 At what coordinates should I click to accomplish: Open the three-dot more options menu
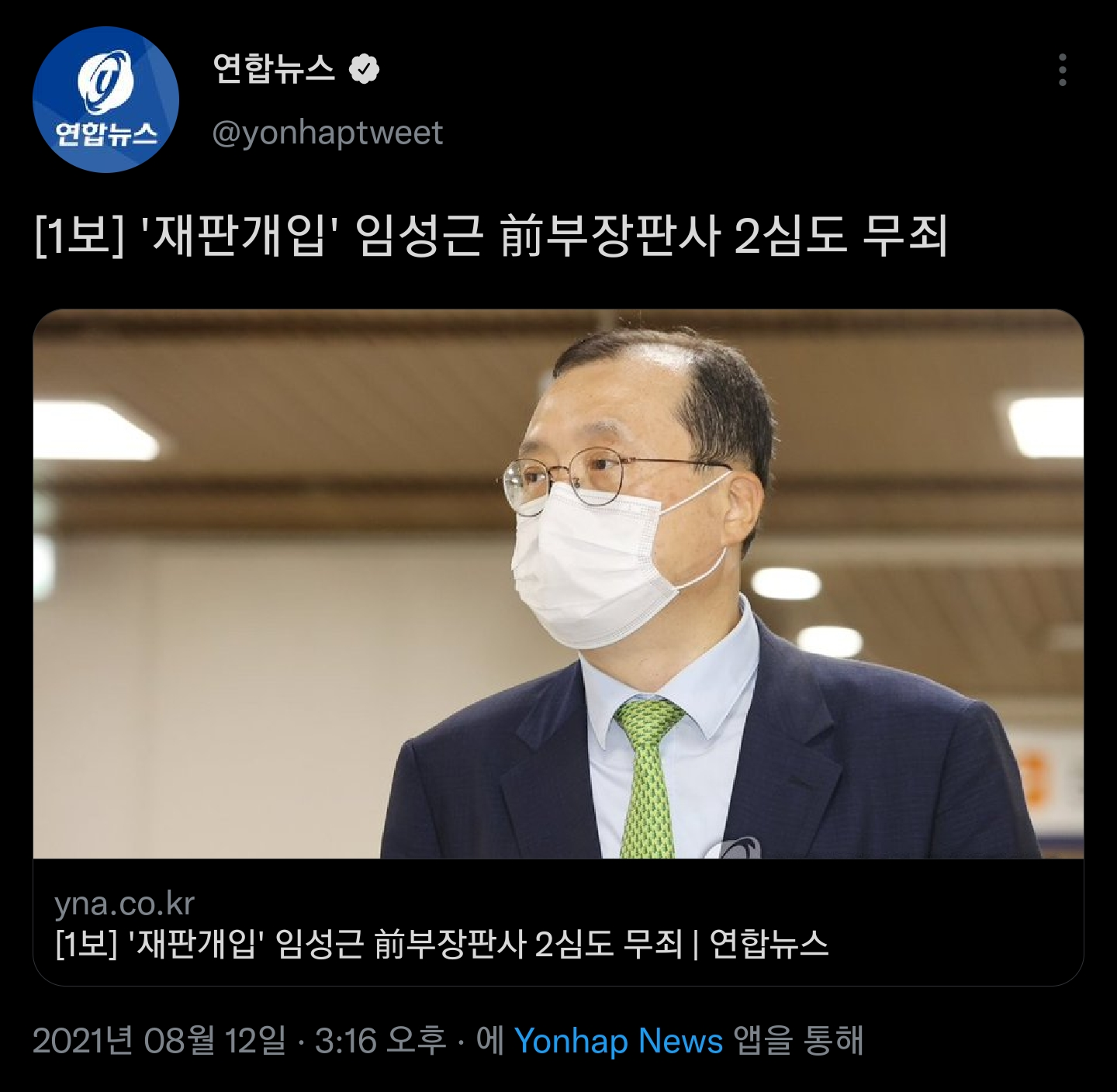(x=1062, y=70)
